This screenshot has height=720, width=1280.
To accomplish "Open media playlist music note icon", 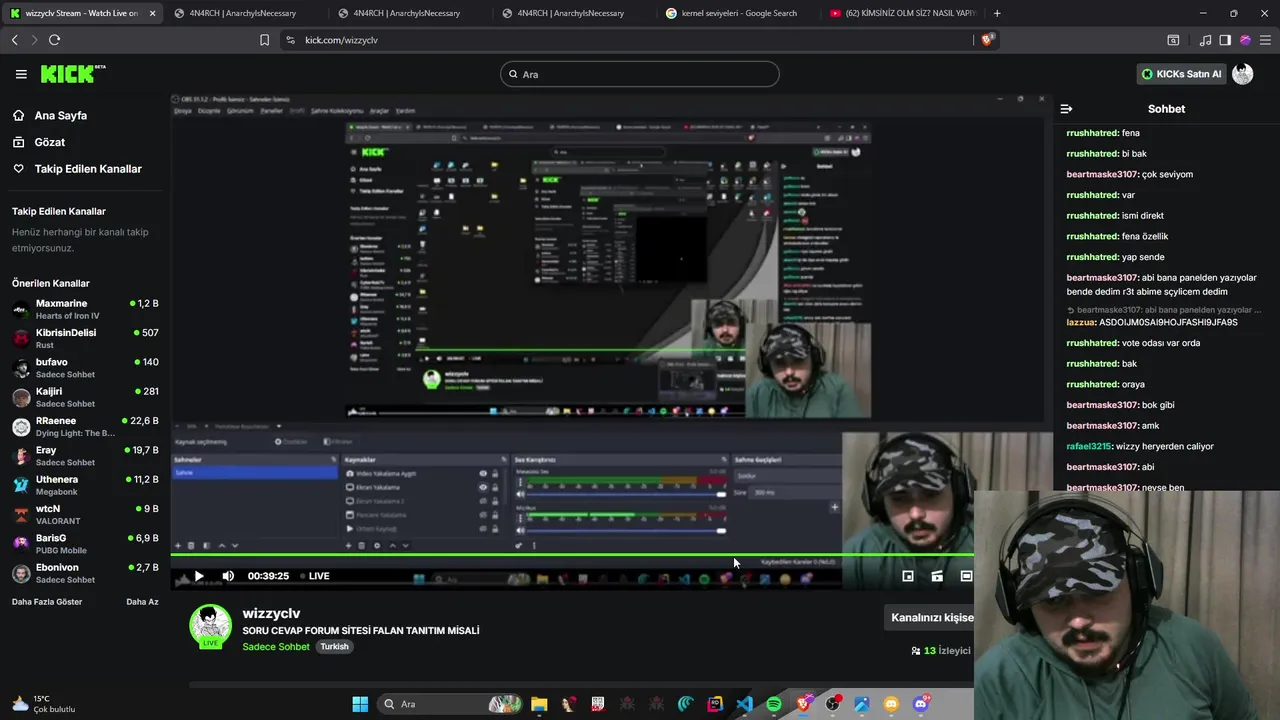I will pyautogui.click(x=1205, y=40).
